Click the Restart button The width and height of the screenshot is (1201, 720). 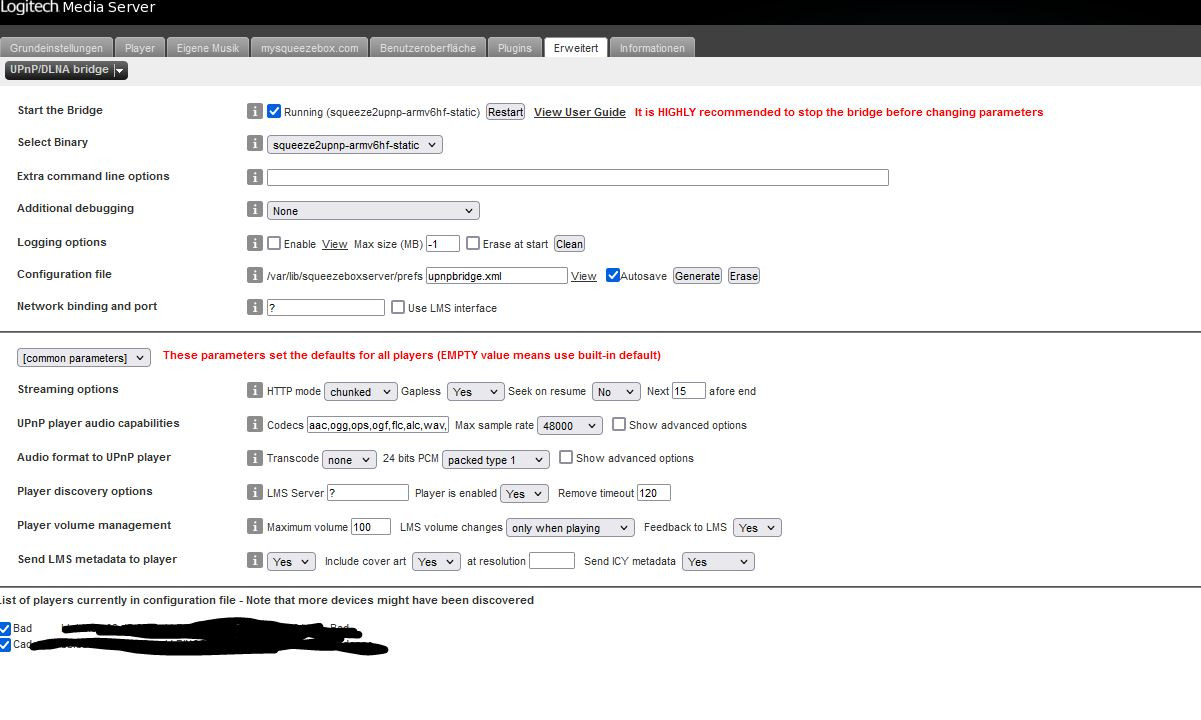click(x=505, y=112)
